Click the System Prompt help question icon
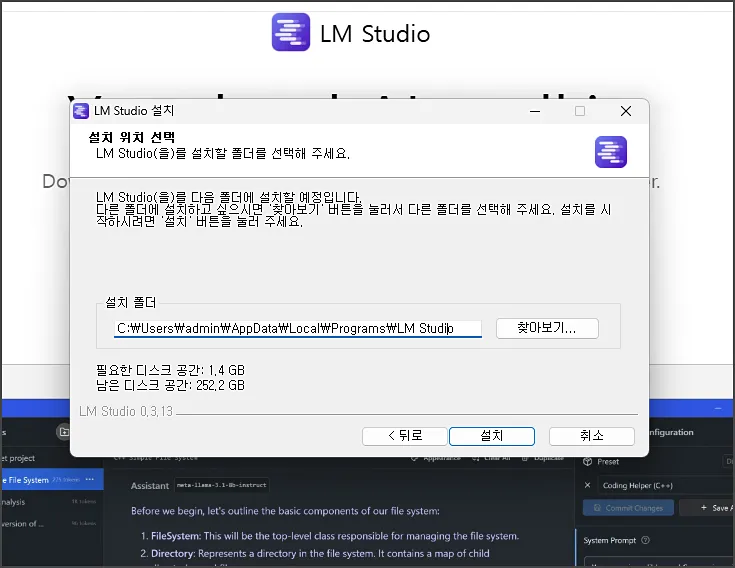The height and width of the screenshot is (568, 735). [645, 540]
